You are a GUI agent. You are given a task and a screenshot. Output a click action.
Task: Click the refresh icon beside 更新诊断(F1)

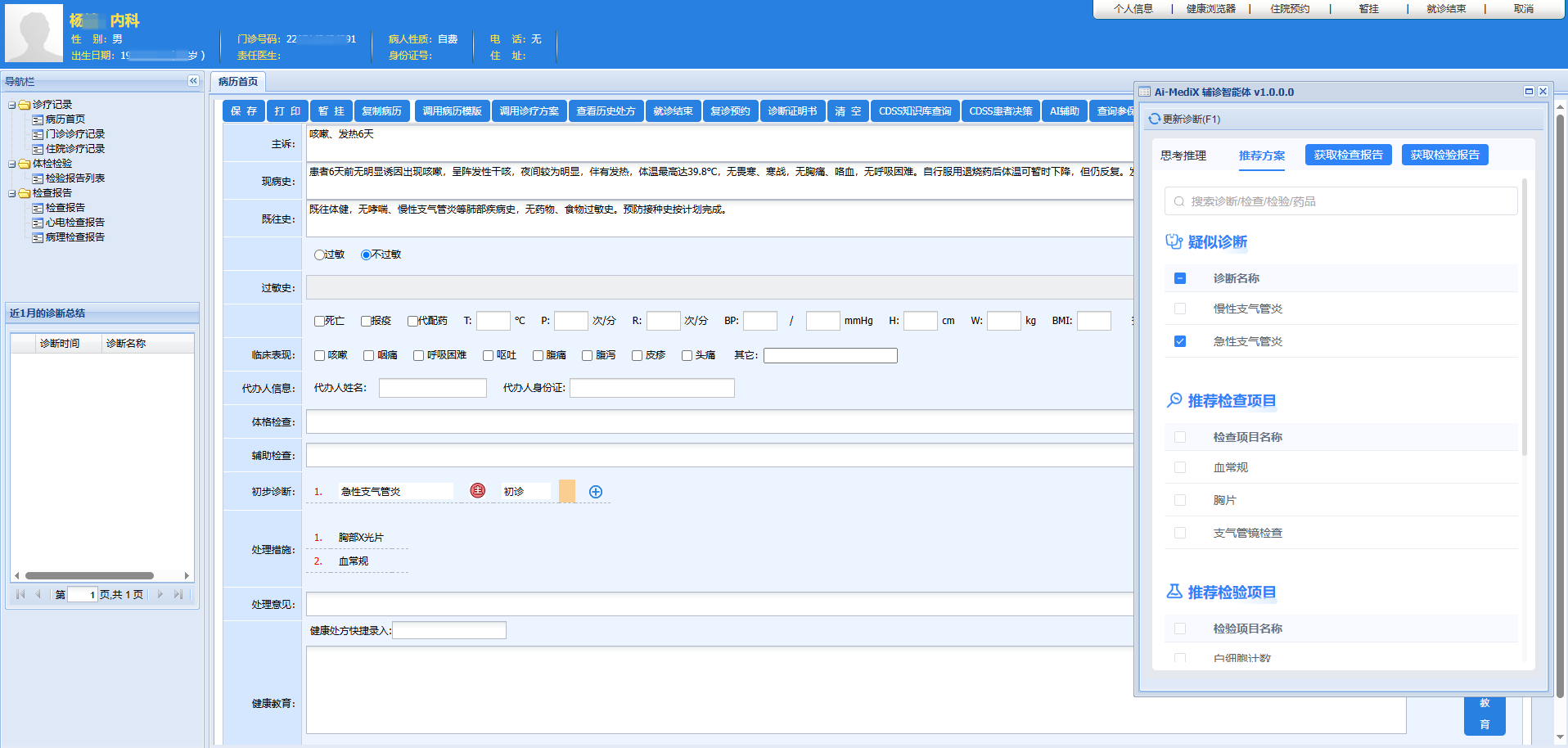click(x=1154, y=119)
